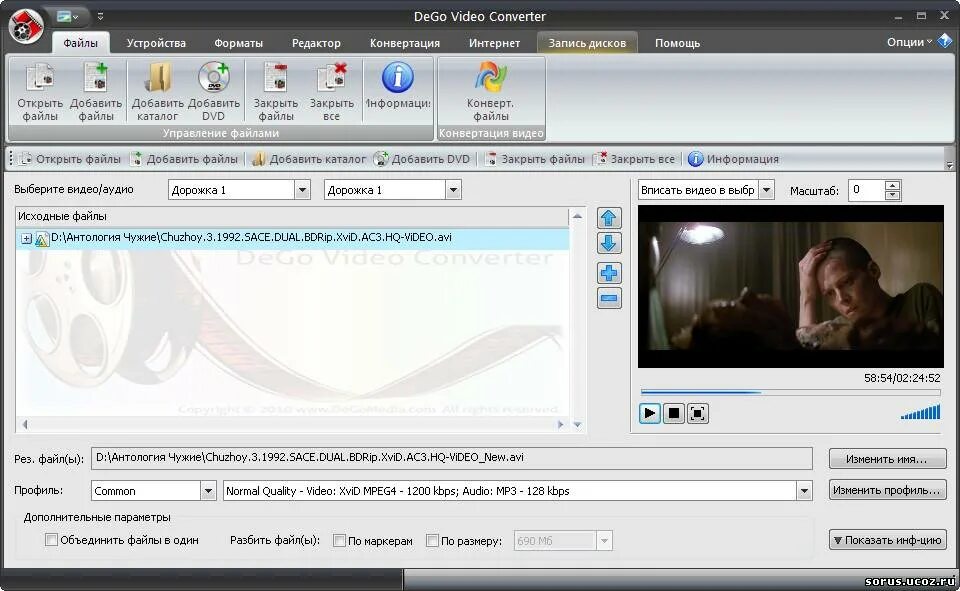Stop the video preview

673,413
